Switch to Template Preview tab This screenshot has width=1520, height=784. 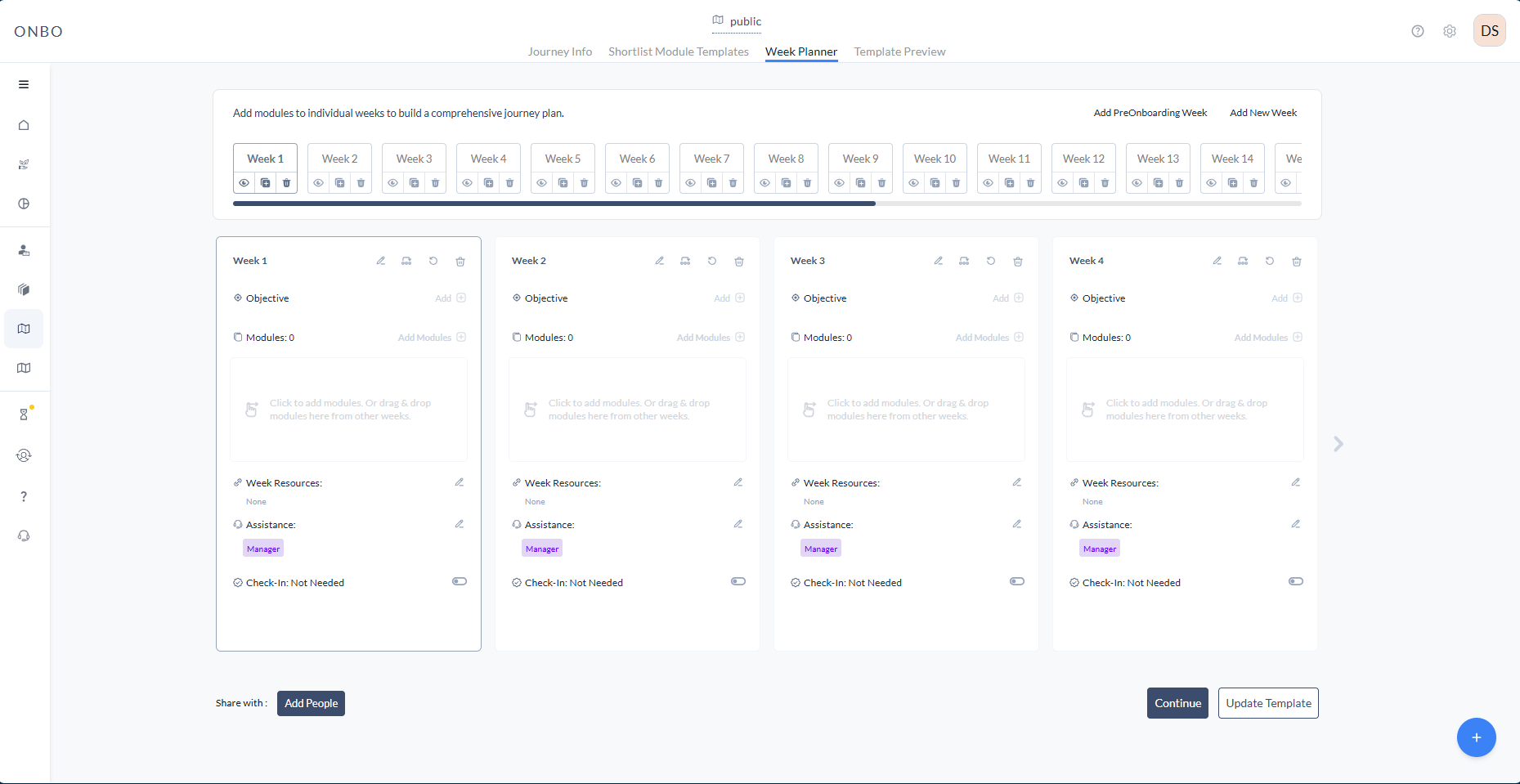pos(899,52)
